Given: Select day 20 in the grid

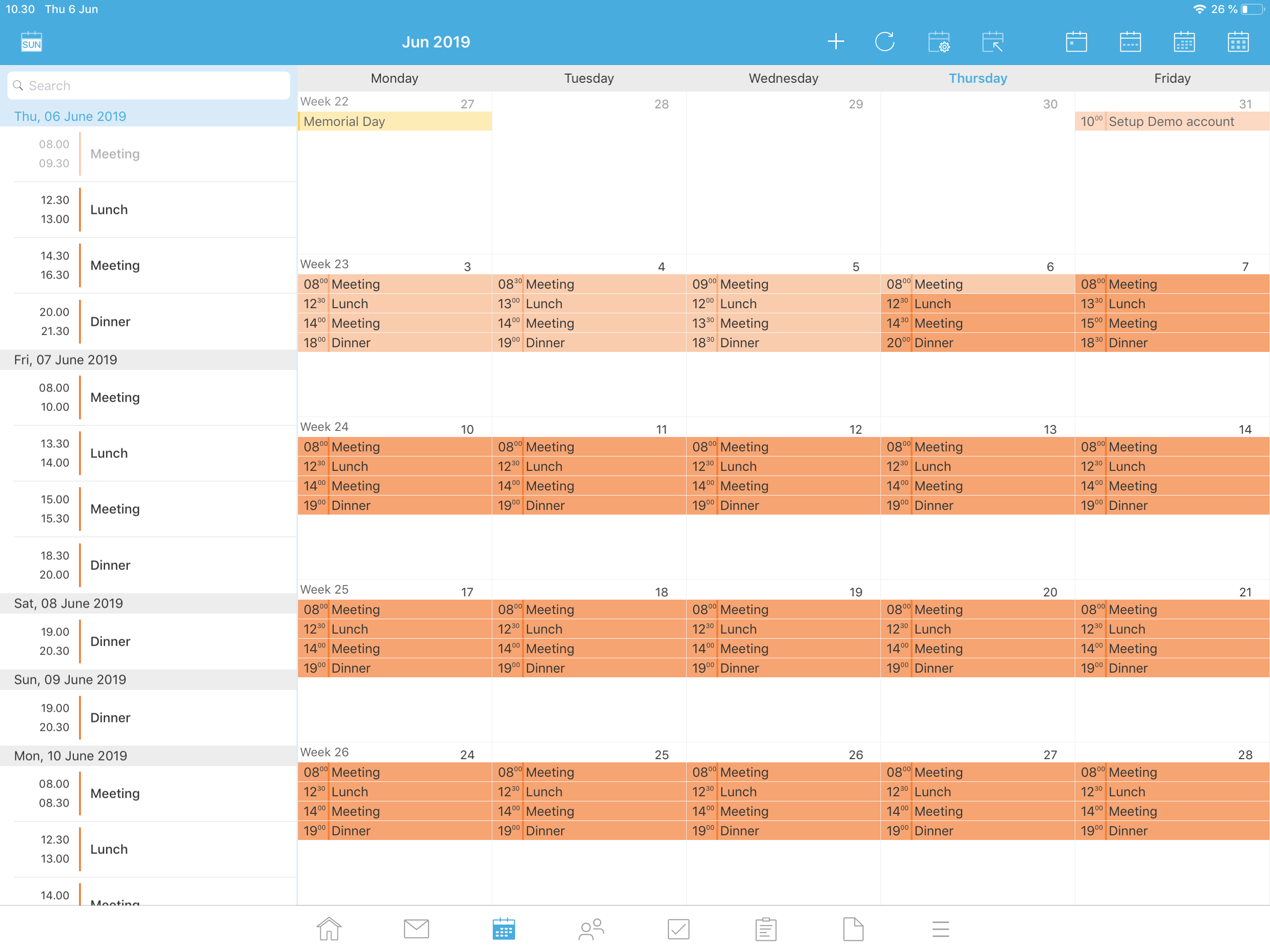Looking at the screenshot, I should coord(1050,592).
